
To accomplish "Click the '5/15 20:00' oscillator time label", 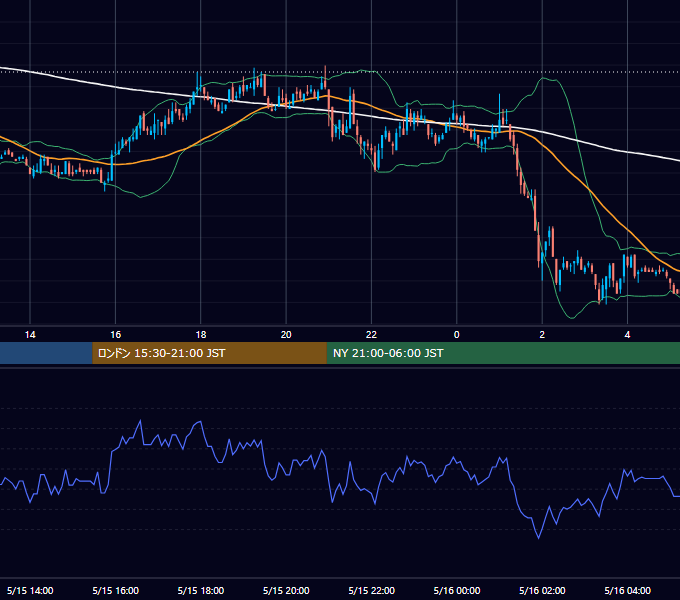I will (286, 591).
